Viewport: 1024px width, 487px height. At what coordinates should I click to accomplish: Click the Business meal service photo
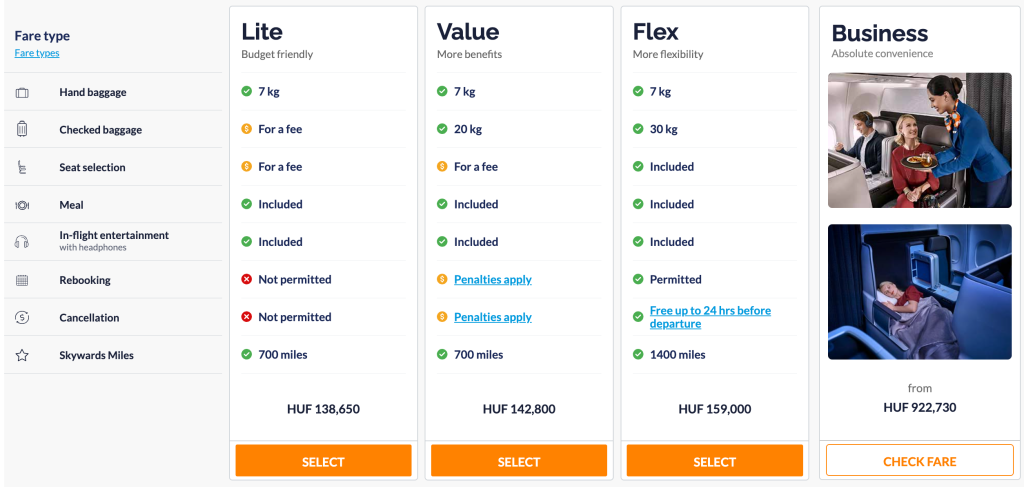[919, 140]
